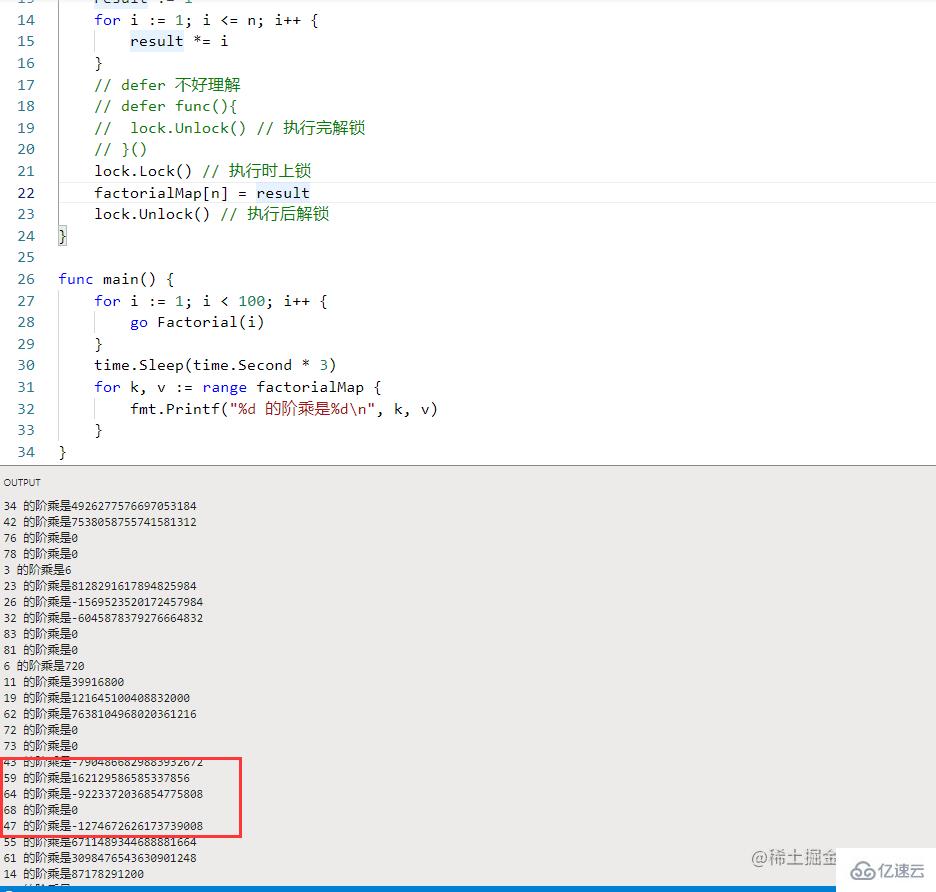Click 'time.Sleep(time.Second * 3)' statement
The height and width of the screenshot is (892, 936).
pyautogui.click(x=215, y=365)
